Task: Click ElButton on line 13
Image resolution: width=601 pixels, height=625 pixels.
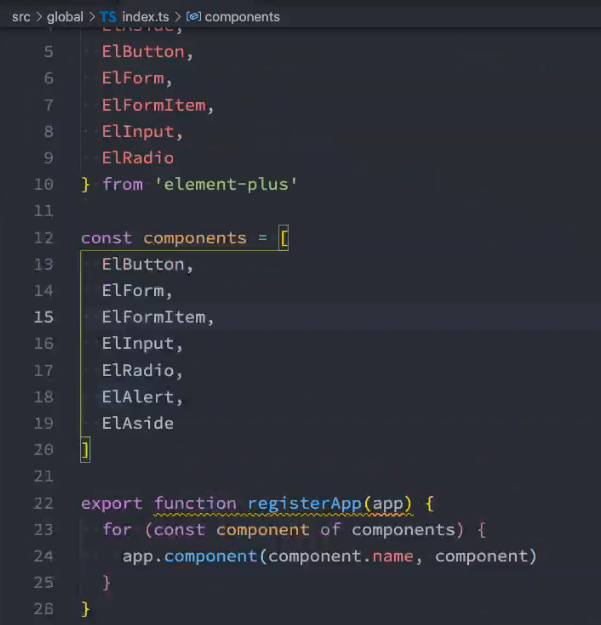Action: point(143,264)
